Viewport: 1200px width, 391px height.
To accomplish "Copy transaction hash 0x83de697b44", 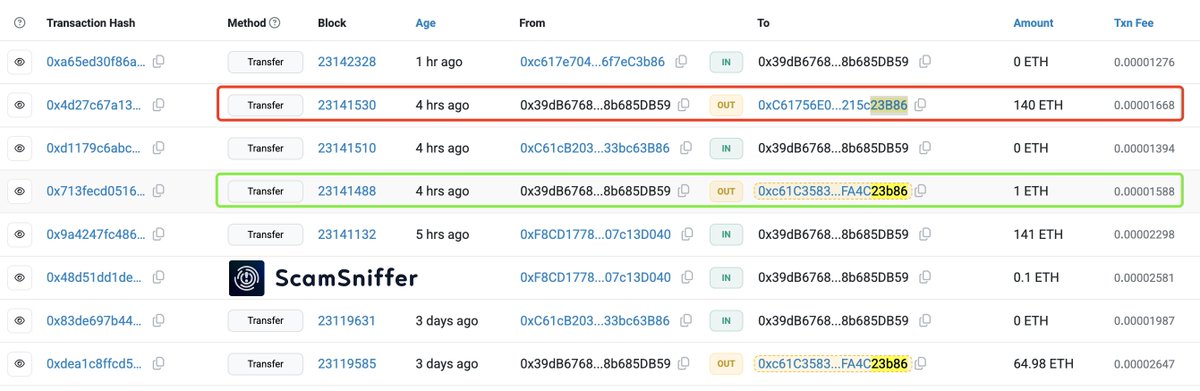I will pyautogui.click(x=158, y=320).
